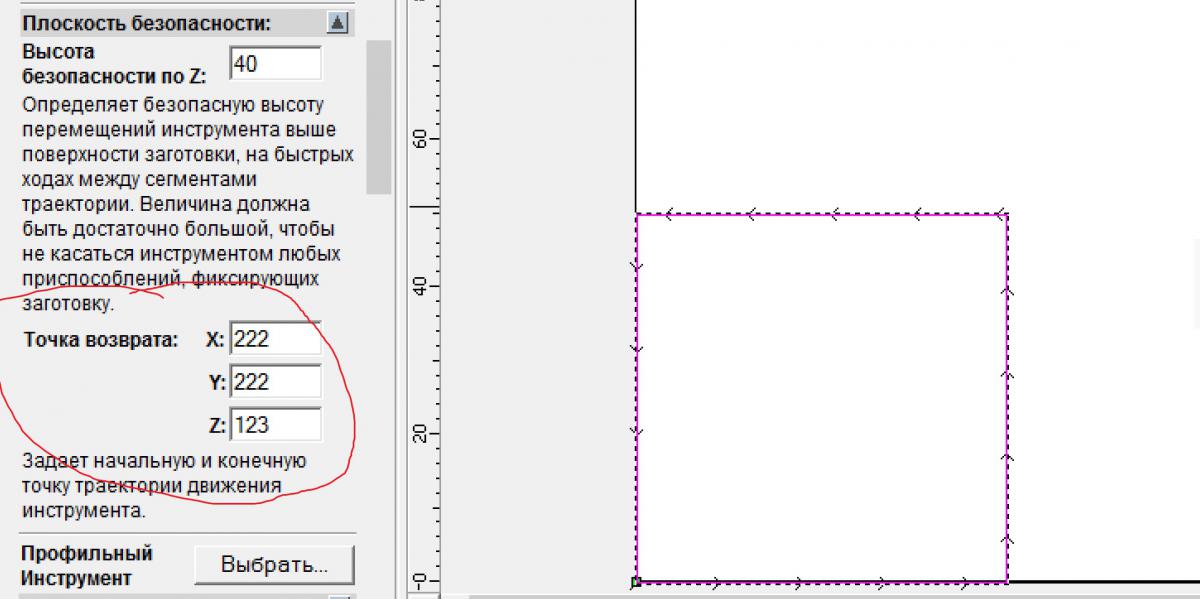
Task: Click the Высота безопасности по Z field
Action: click(x=275, y=64)
